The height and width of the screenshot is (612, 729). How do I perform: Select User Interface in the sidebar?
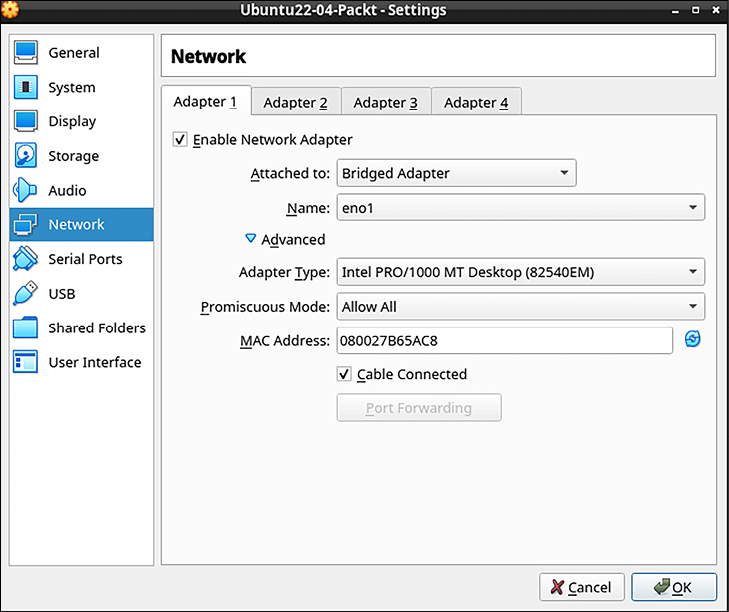[x=81, y=362]
